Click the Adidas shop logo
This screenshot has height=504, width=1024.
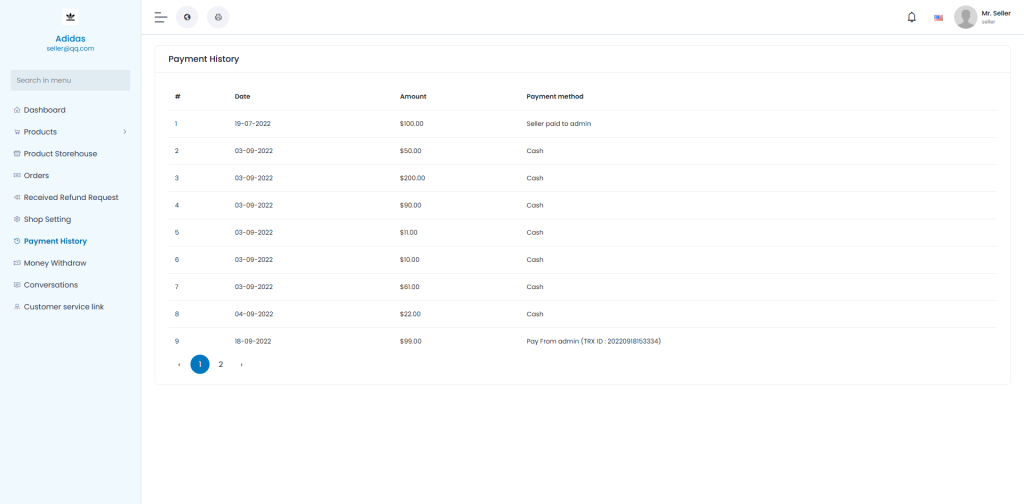pyautogui.click(x=70, y=17)
